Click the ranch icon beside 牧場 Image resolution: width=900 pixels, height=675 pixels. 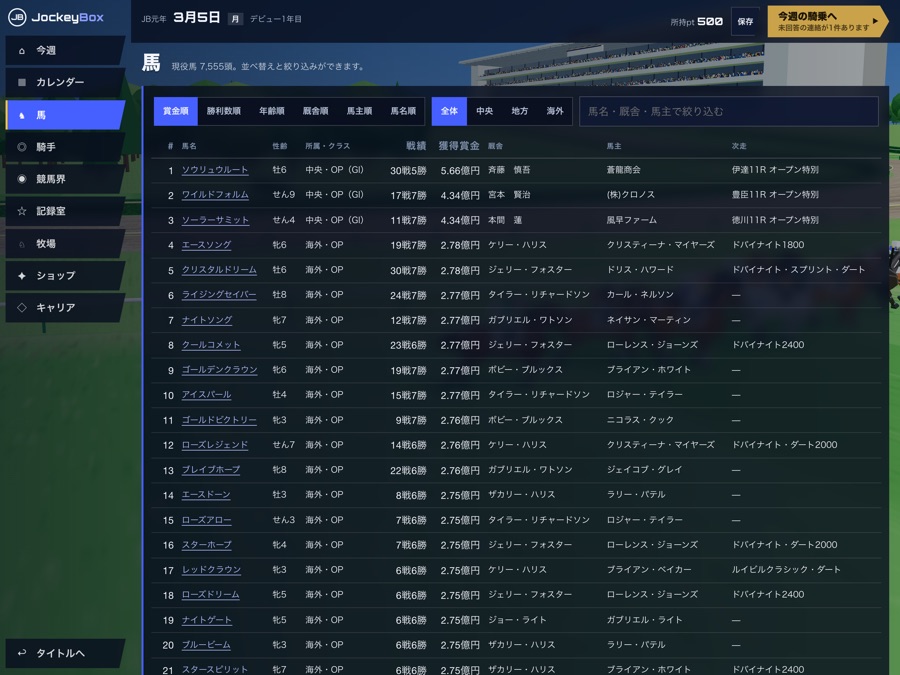[22, 243]
